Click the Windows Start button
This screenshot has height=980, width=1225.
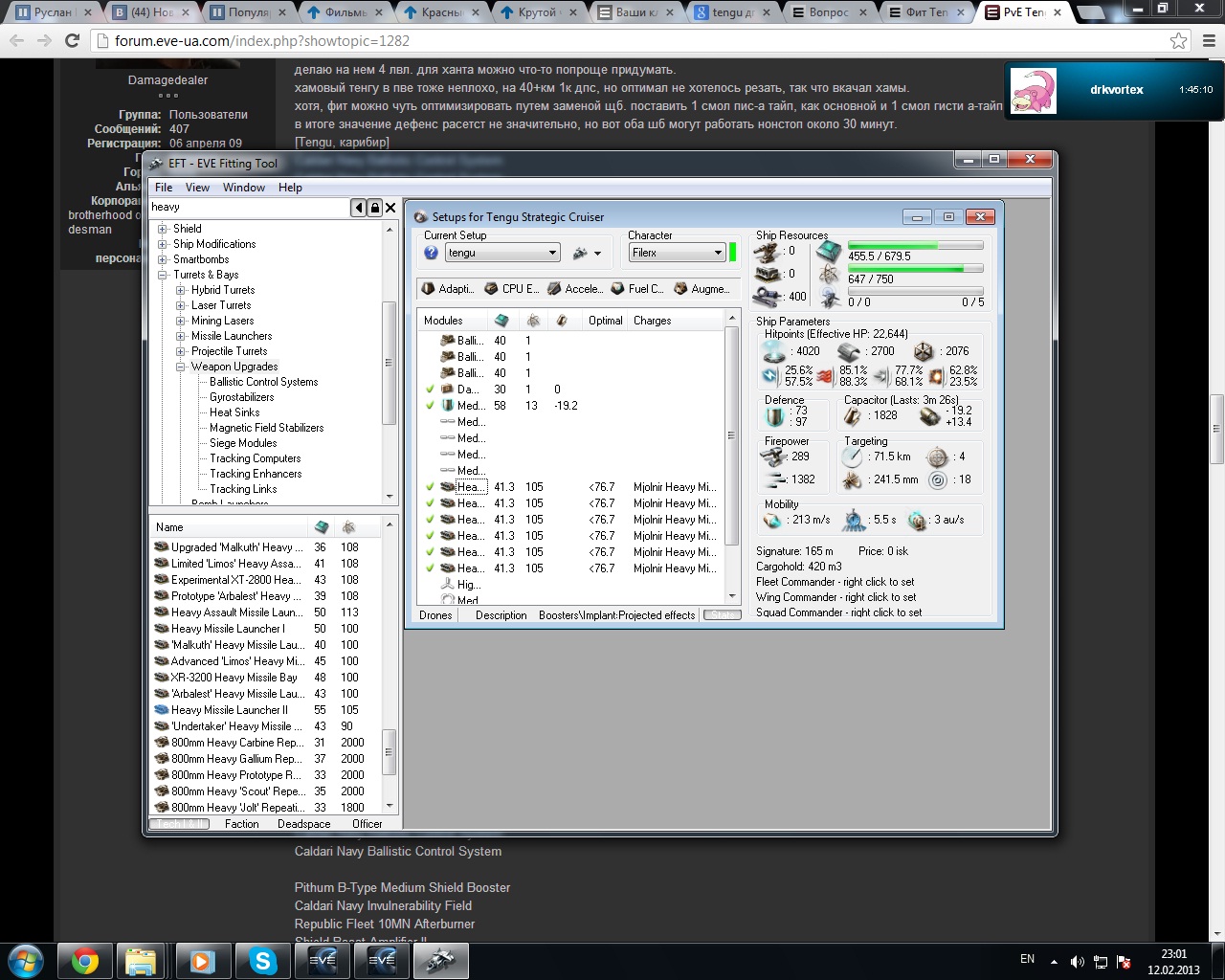pyautogui.click(x=25, y=960)
